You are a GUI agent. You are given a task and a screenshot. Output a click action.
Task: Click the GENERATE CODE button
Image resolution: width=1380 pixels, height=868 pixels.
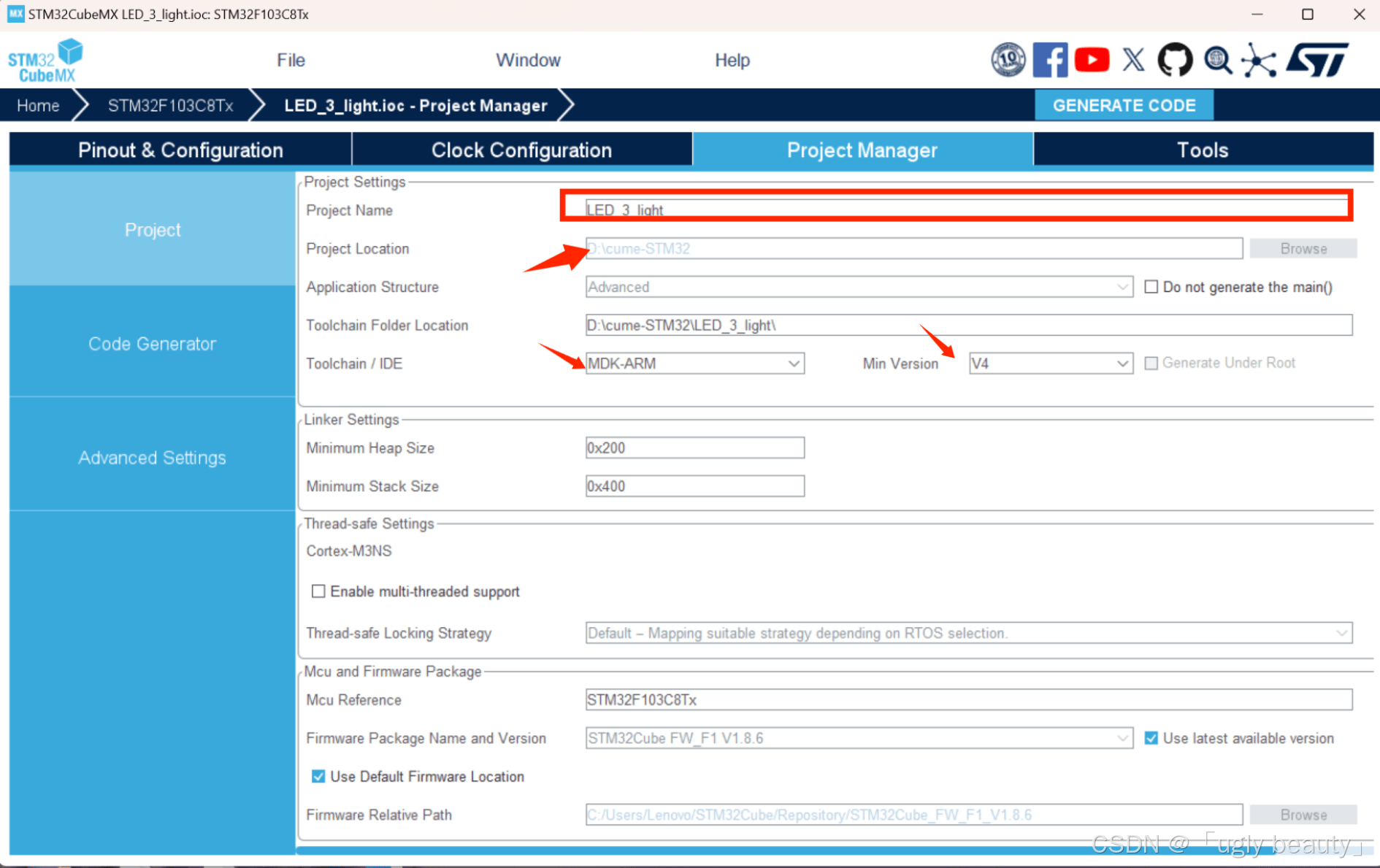(x=1124, y=105)
